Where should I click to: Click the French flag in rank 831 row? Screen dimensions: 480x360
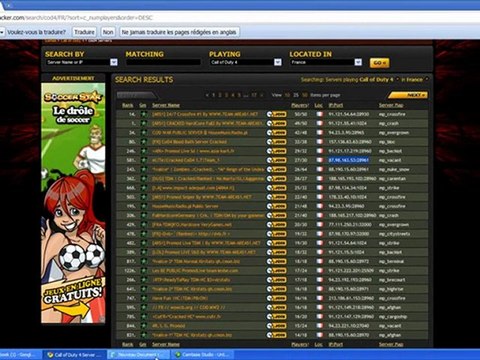click(x=320, y=335)
